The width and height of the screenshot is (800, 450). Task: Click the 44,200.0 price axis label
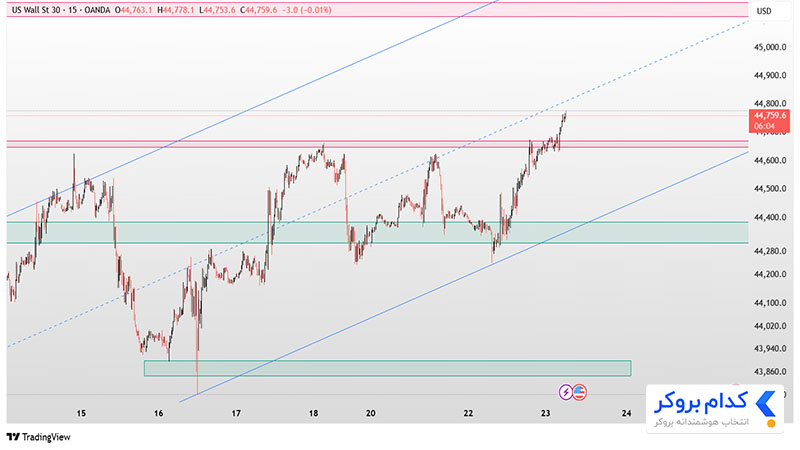coord(770,274)
